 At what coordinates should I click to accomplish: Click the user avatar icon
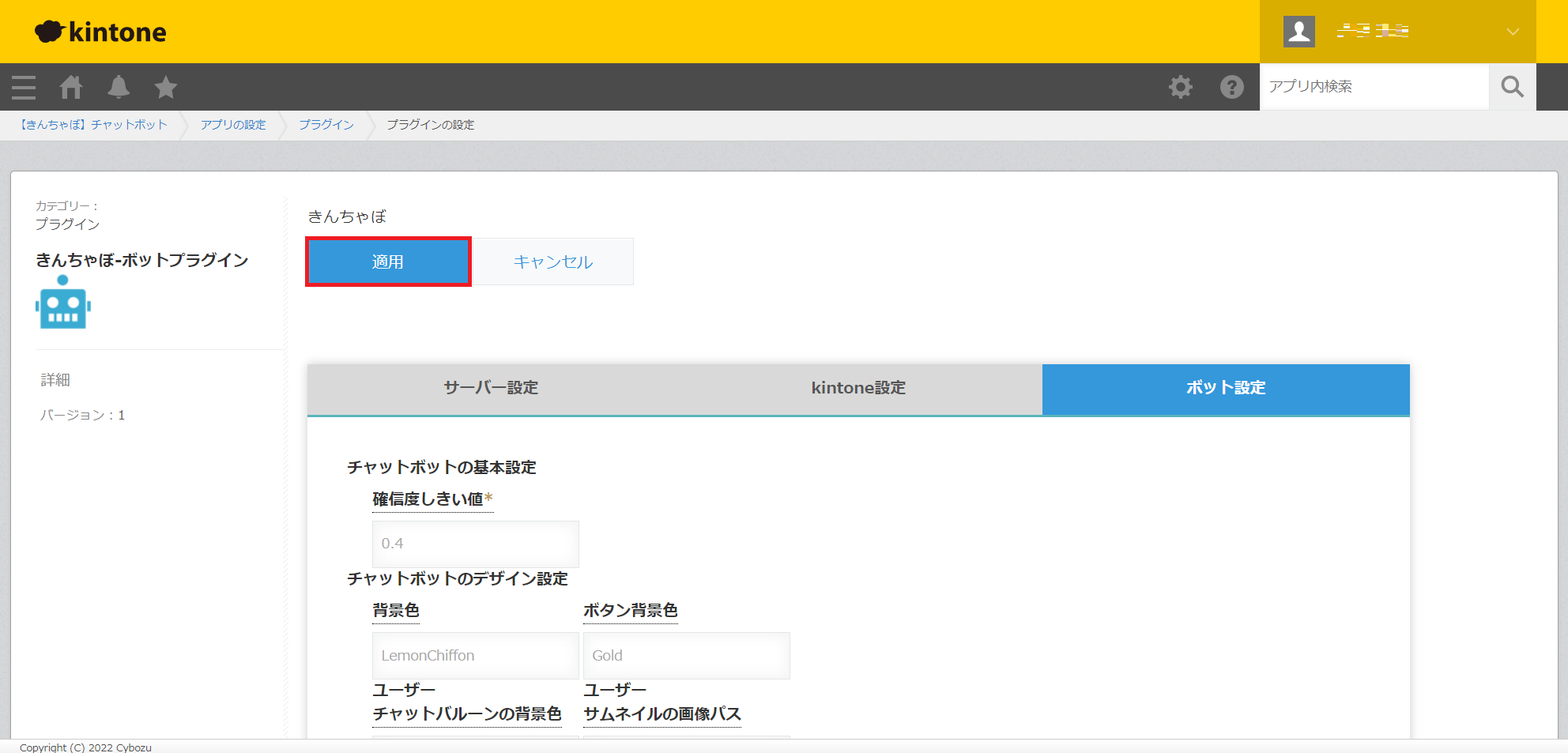click(1298, 32)
